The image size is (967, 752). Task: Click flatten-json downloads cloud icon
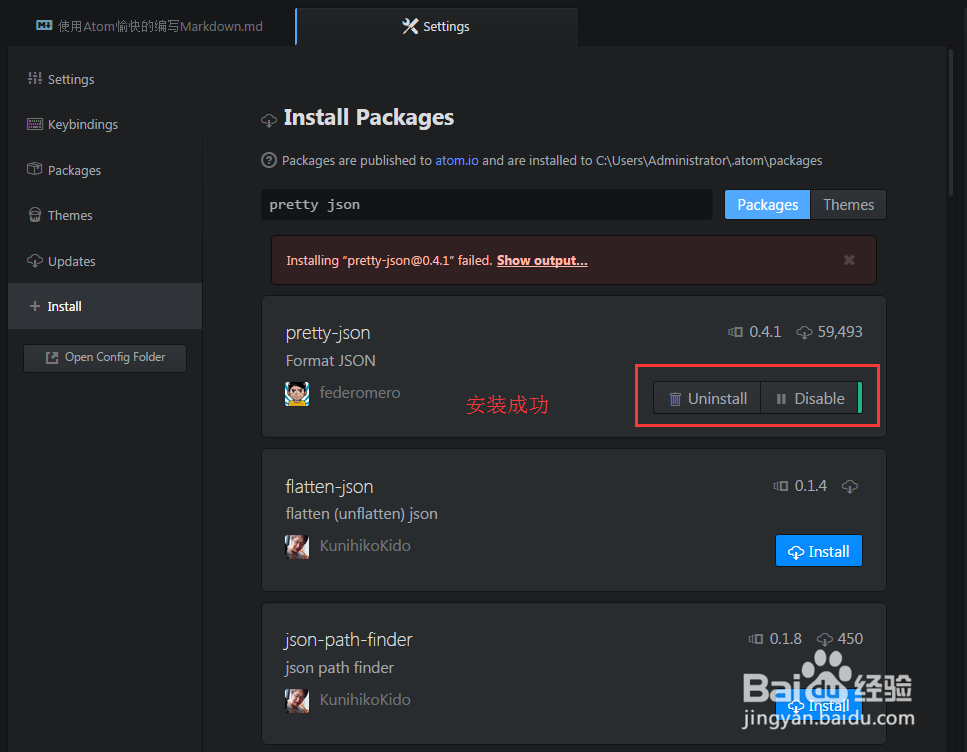[850, 487]
